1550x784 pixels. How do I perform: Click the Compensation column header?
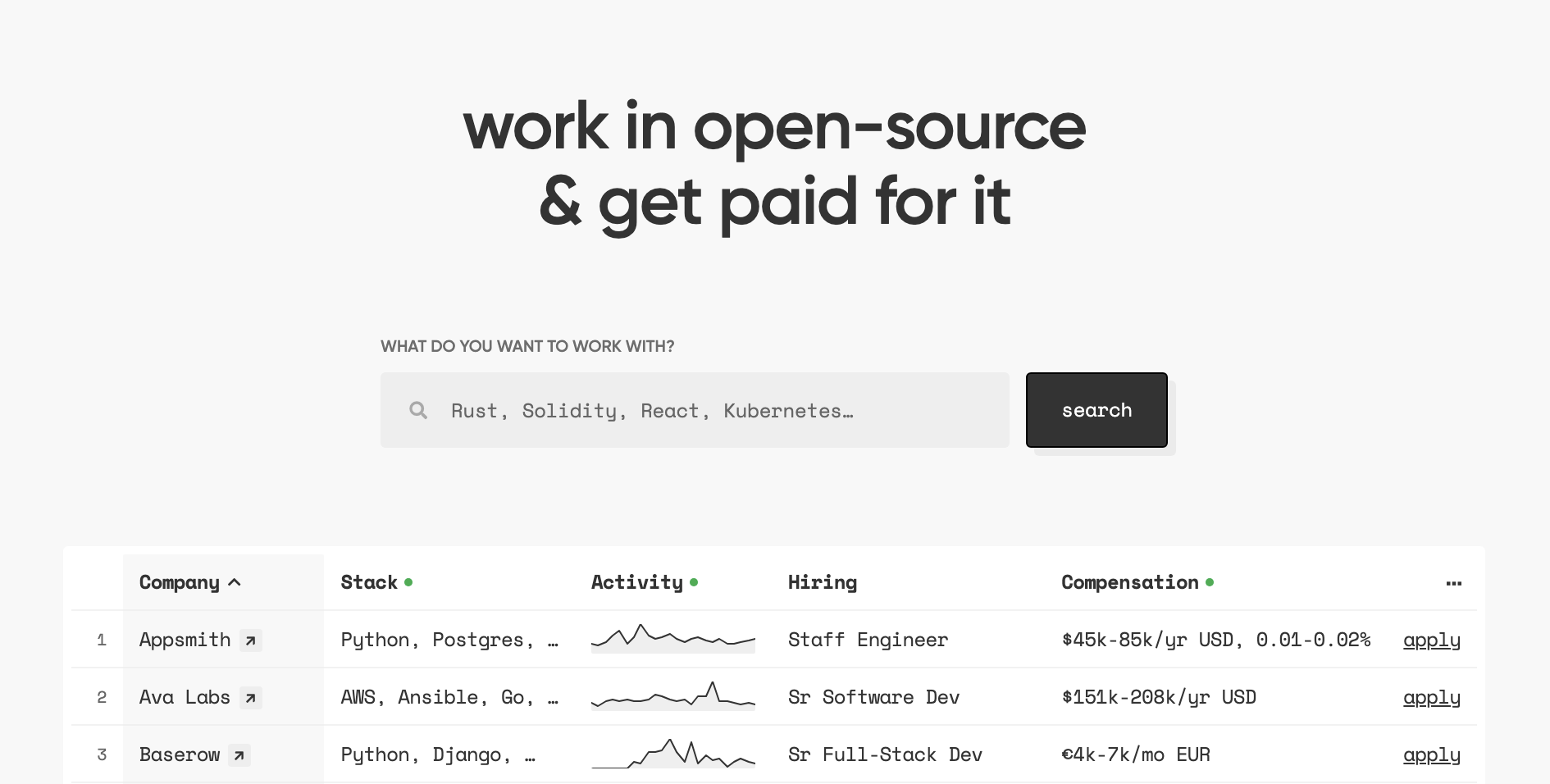tap(1130, 582)
